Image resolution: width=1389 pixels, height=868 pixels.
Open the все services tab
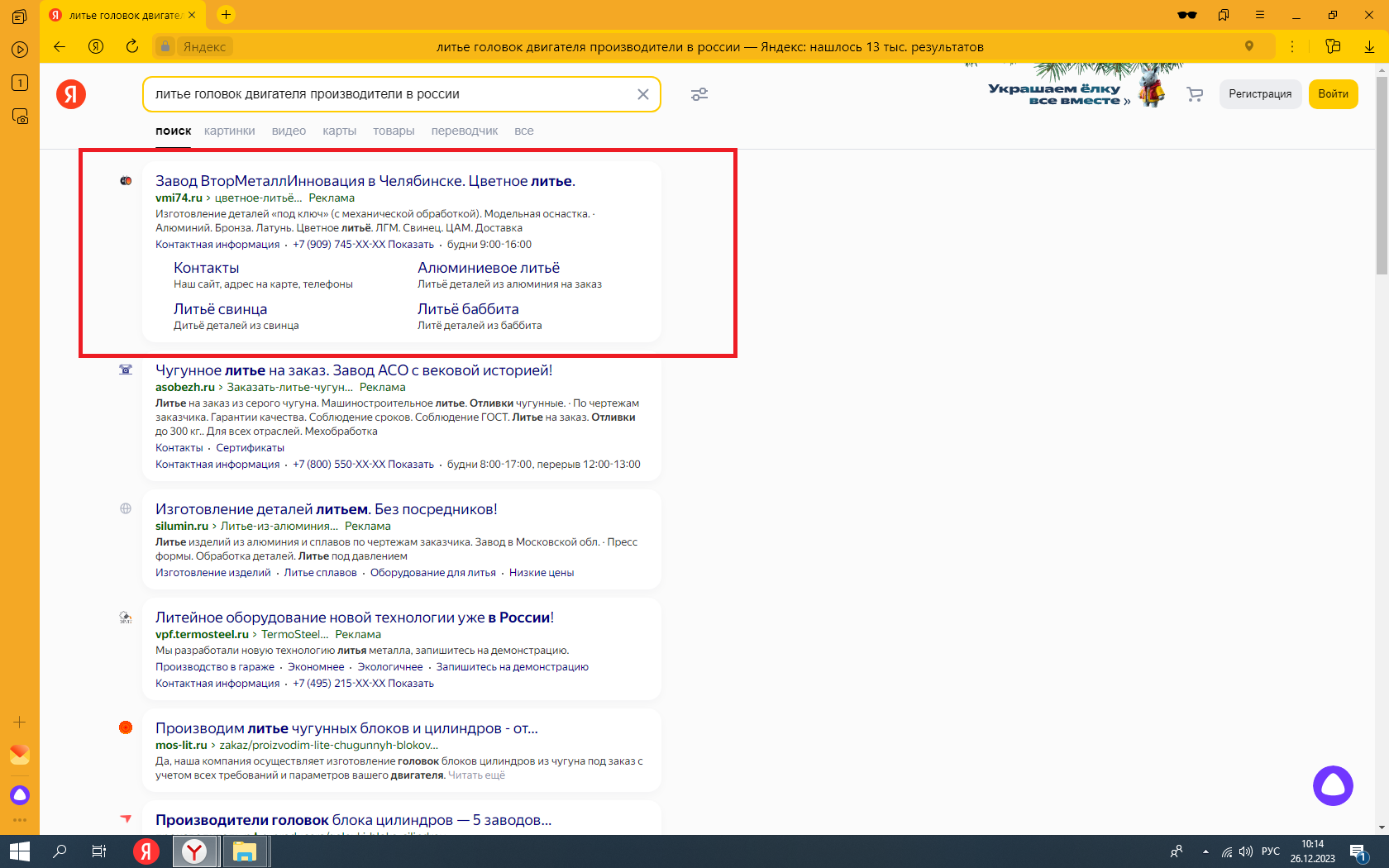coord(524,131)
